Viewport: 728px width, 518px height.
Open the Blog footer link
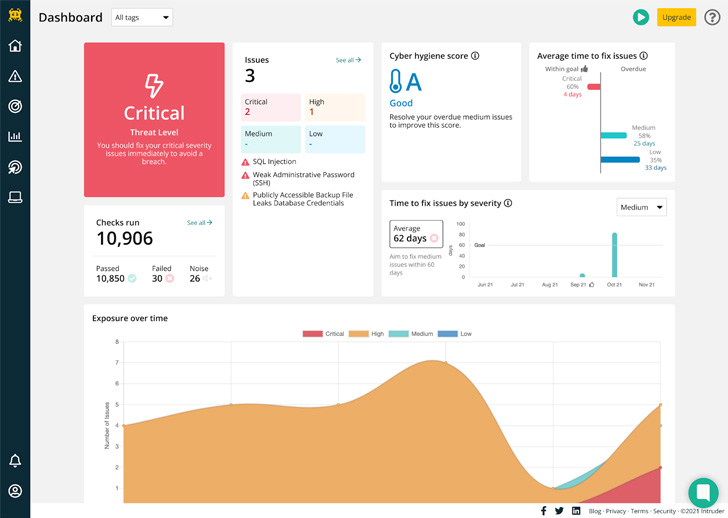click(595, 511)
